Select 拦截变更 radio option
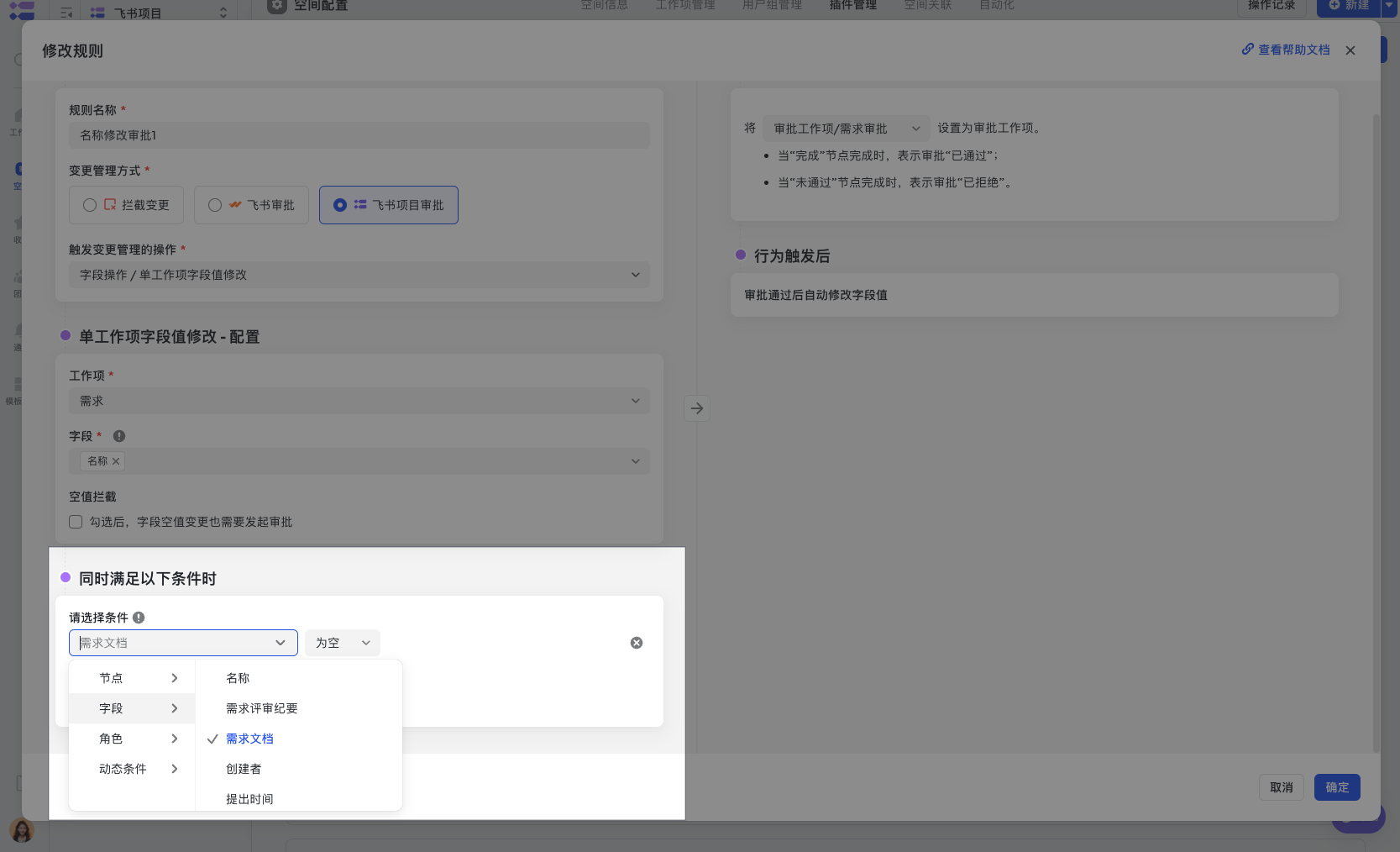Viewport: 1400px width, 852px height. coord(126,205)
